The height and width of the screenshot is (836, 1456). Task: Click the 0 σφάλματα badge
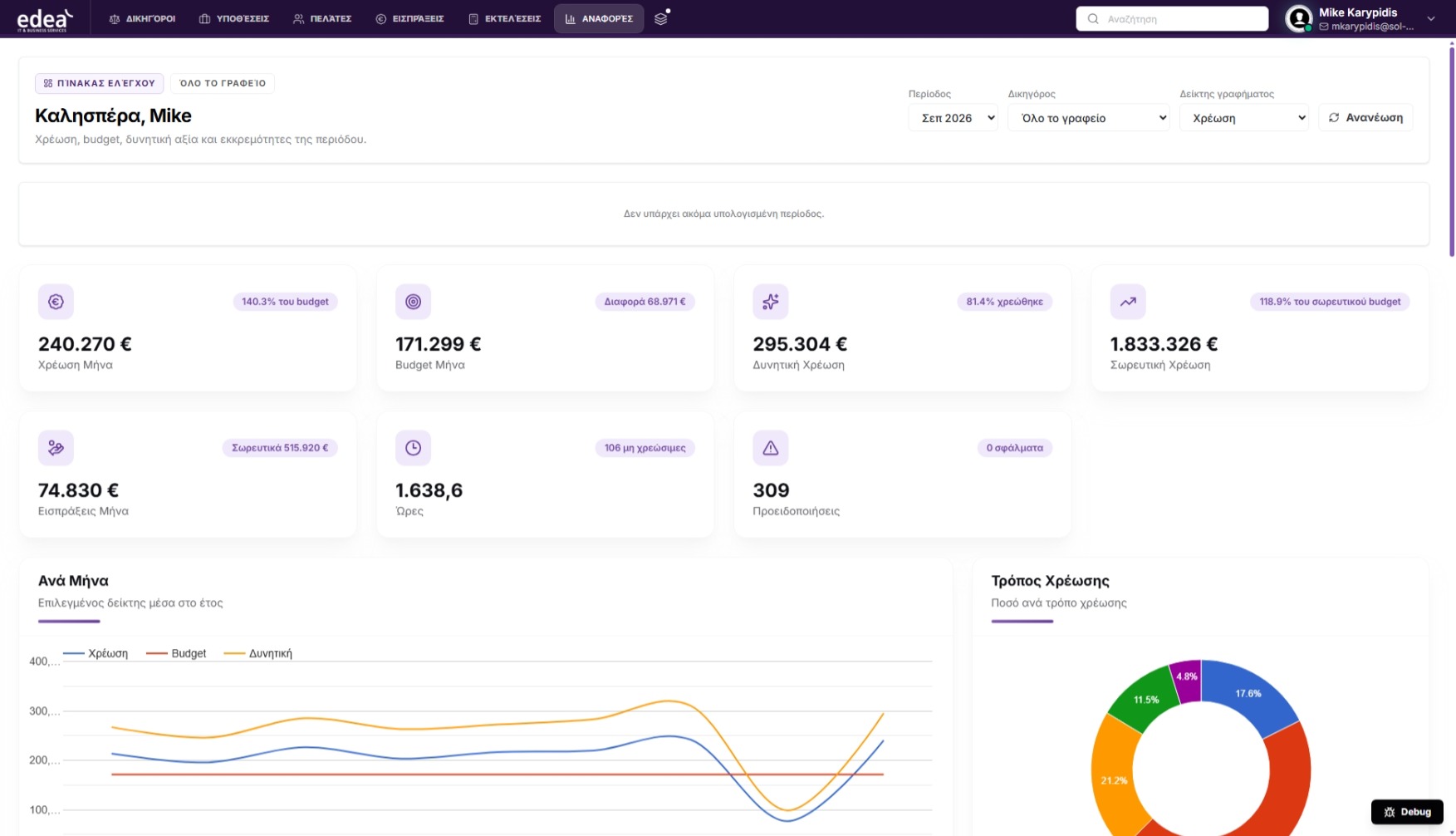click(1014, 448)
